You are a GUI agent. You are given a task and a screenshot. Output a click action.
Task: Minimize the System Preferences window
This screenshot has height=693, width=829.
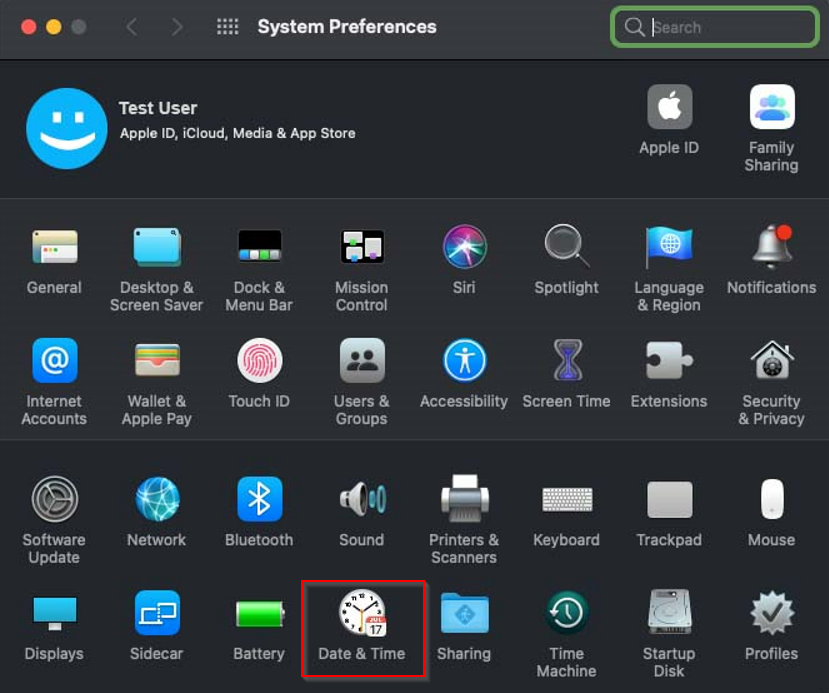coord(53,26)
